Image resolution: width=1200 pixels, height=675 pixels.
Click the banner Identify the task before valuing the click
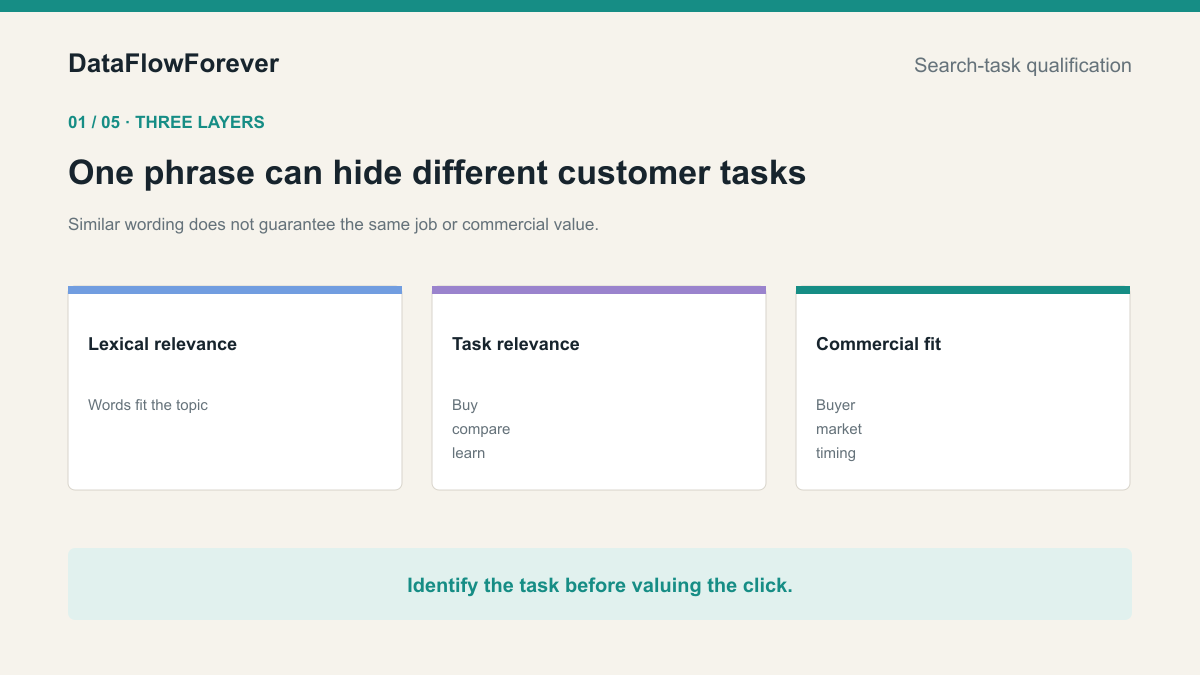click(600, 584)
